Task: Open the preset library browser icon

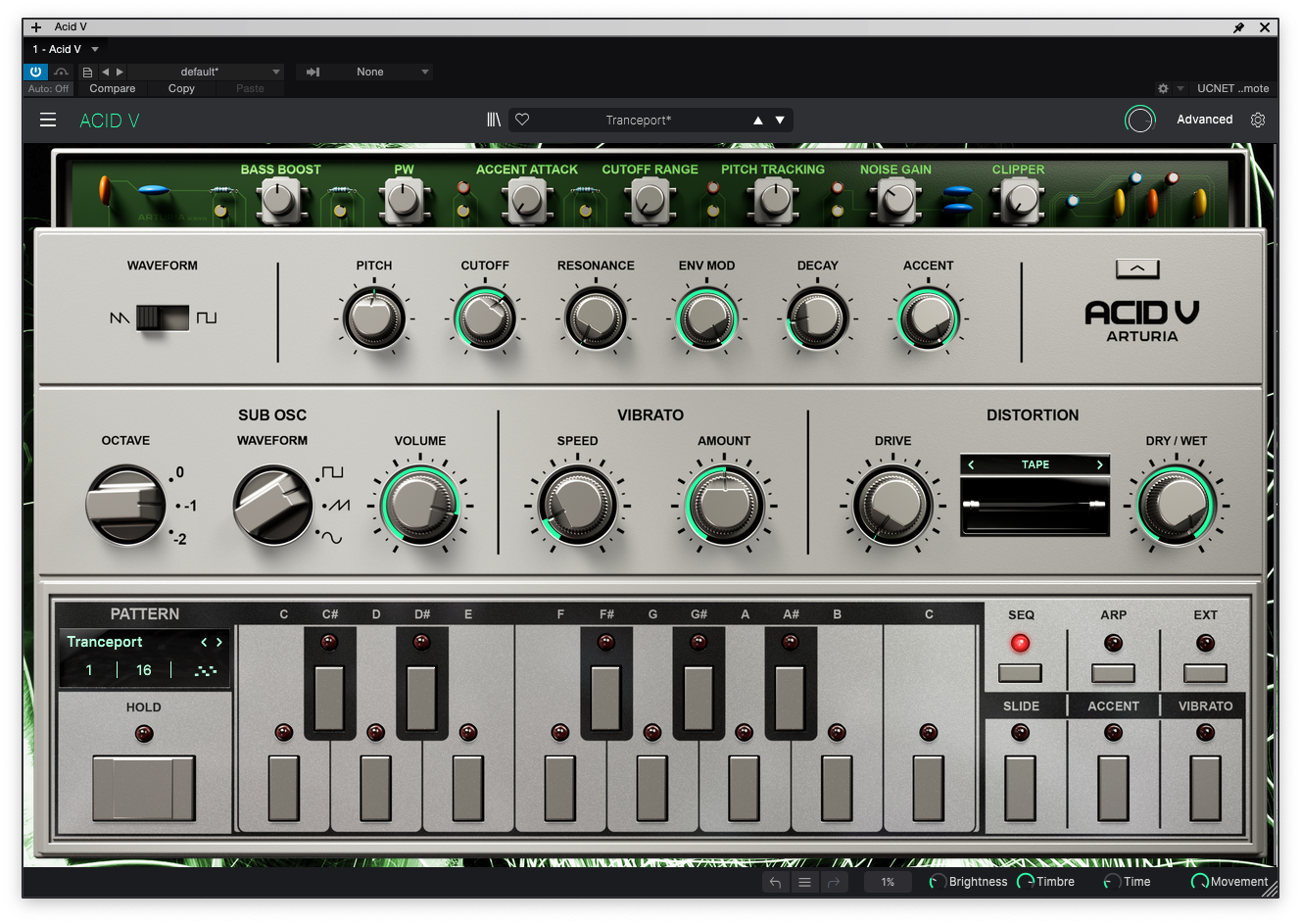Action: pyautogui.click(x=494, y=120)
